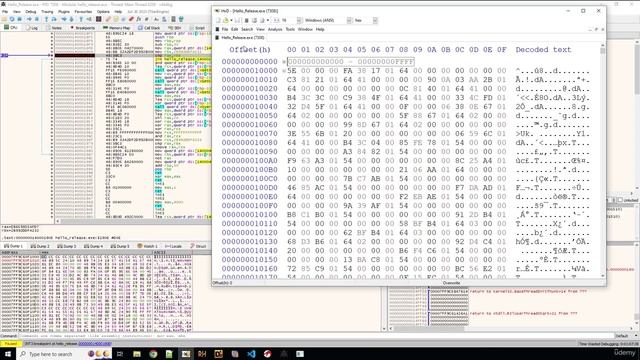Select the Dump 2 tab
The height and width of the screenshot is (360, 640).
(40, 246)
